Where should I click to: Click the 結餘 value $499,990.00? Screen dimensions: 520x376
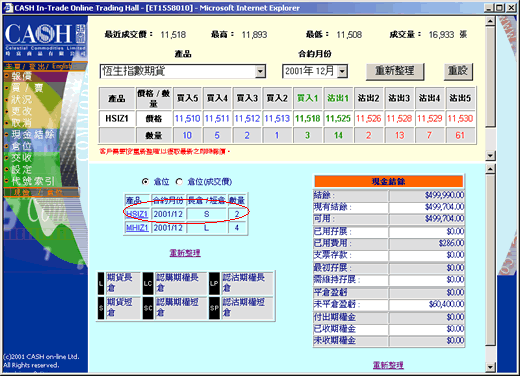tap(444, 195)
